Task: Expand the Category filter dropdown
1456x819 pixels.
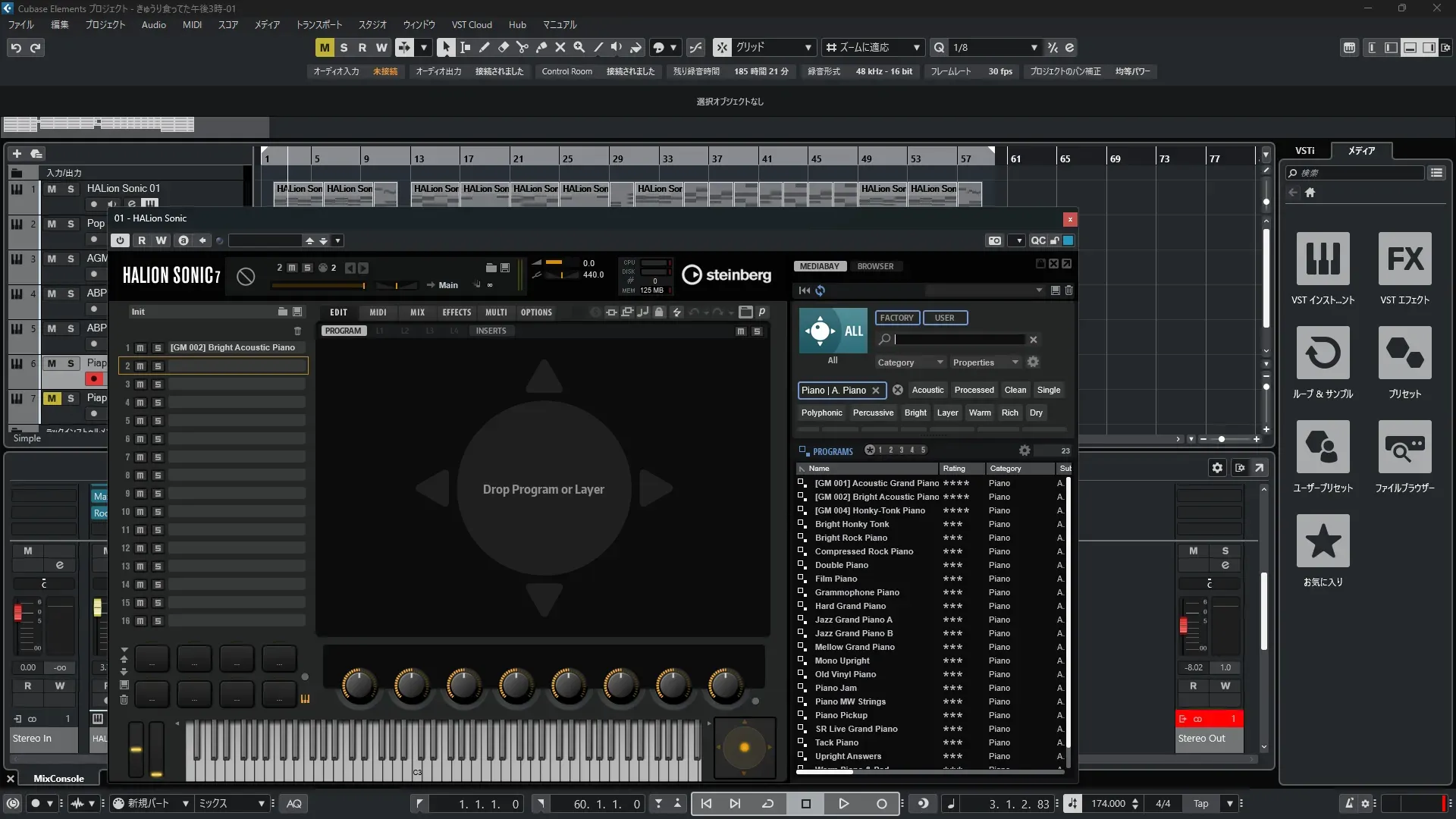Action: coord(909,362)
